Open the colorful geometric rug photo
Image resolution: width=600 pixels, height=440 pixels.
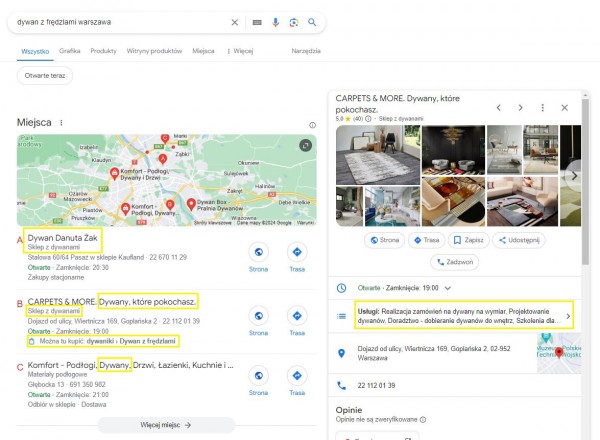453,201
